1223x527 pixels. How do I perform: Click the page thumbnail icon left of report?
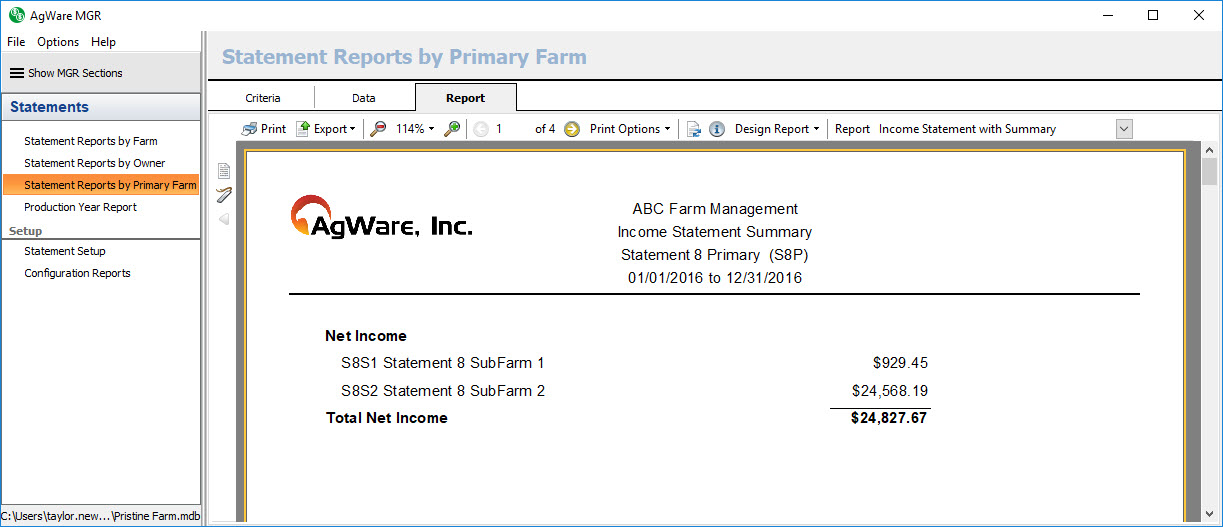click(x=224, y=171)
